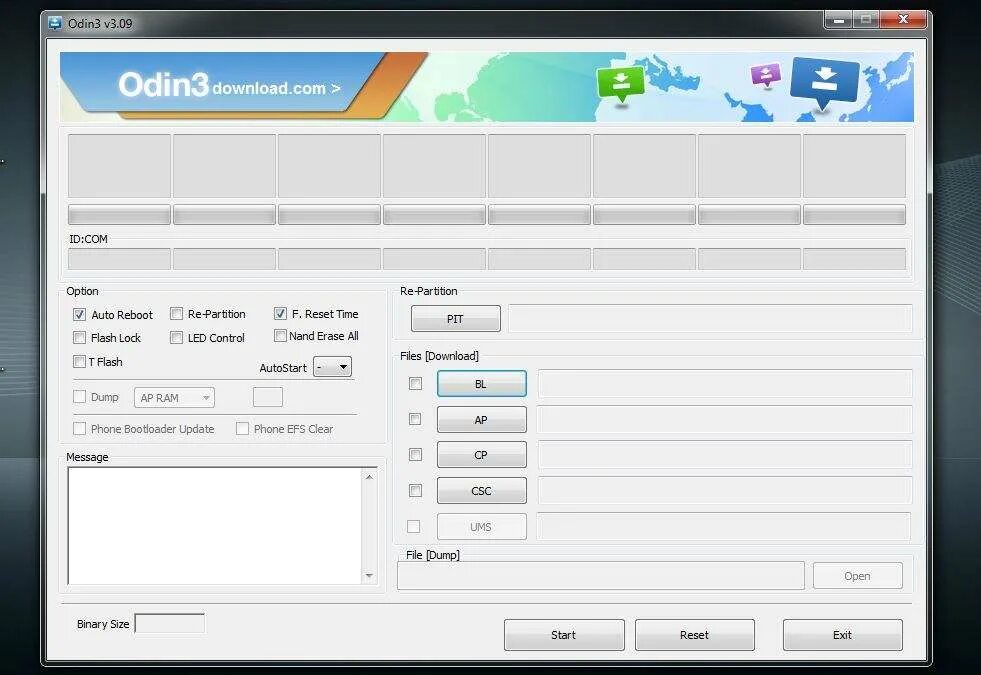Open the AutoStart dropdown
This screenshot has width=981, height=675.
[332, 367]
